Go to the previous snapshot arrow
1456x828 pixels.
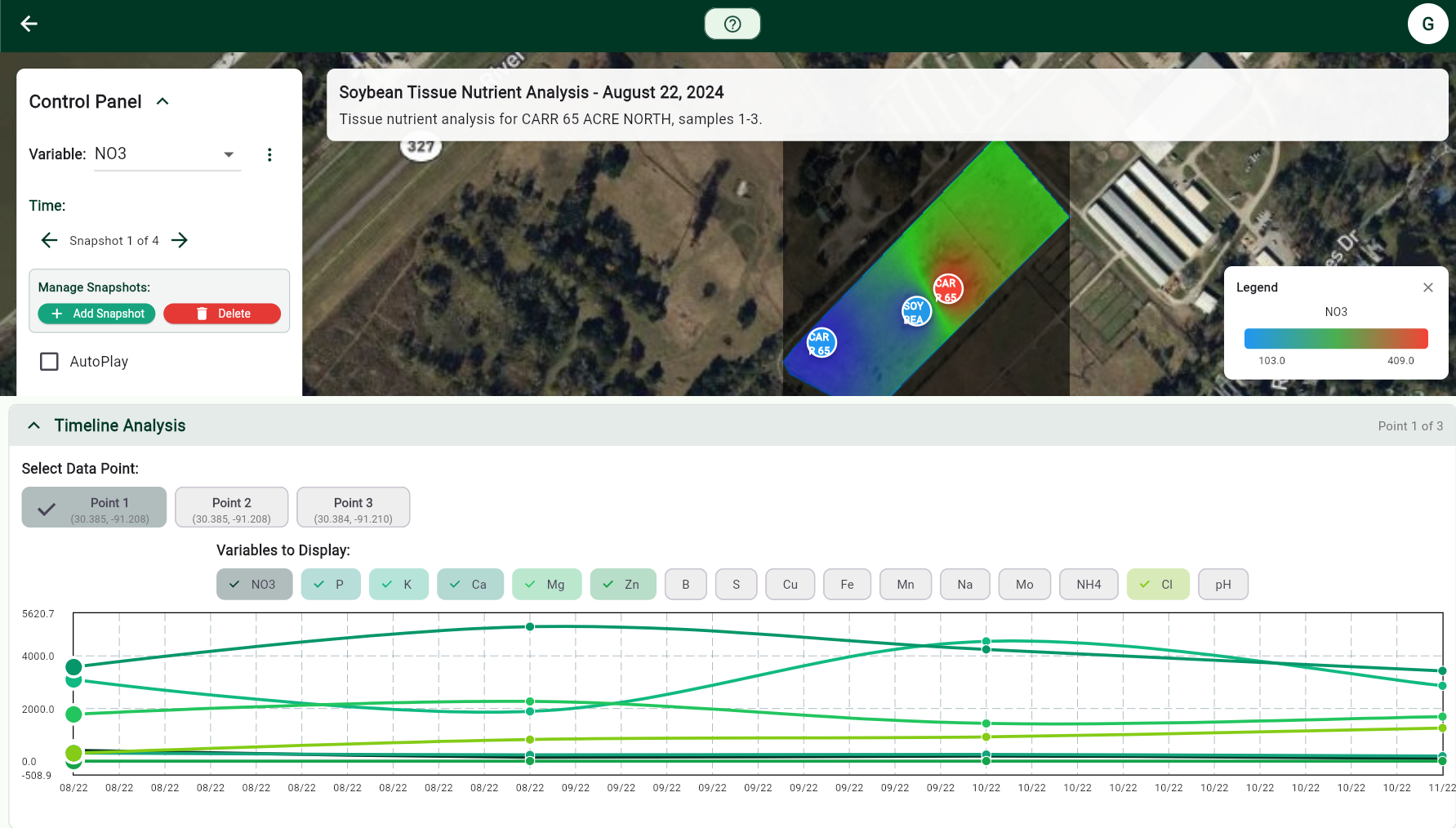[49, 240]
